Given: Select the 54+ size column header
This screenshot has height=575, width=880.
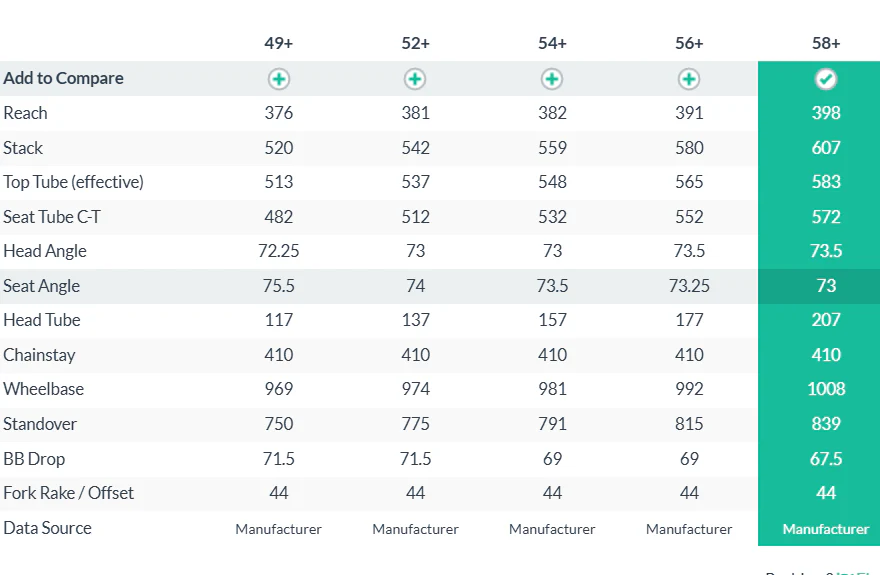Looking at the screenshot, I should pos(552,43).
